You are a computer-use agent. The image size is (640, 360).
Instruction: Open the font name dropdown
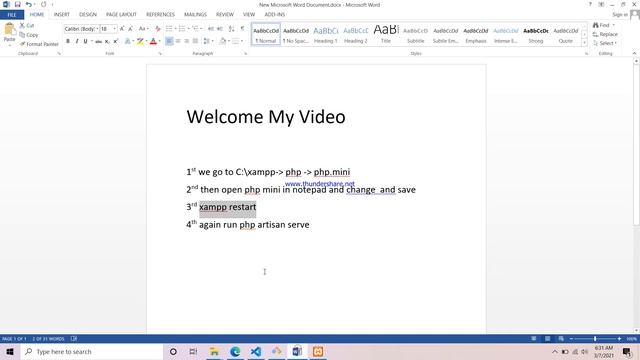97,29
